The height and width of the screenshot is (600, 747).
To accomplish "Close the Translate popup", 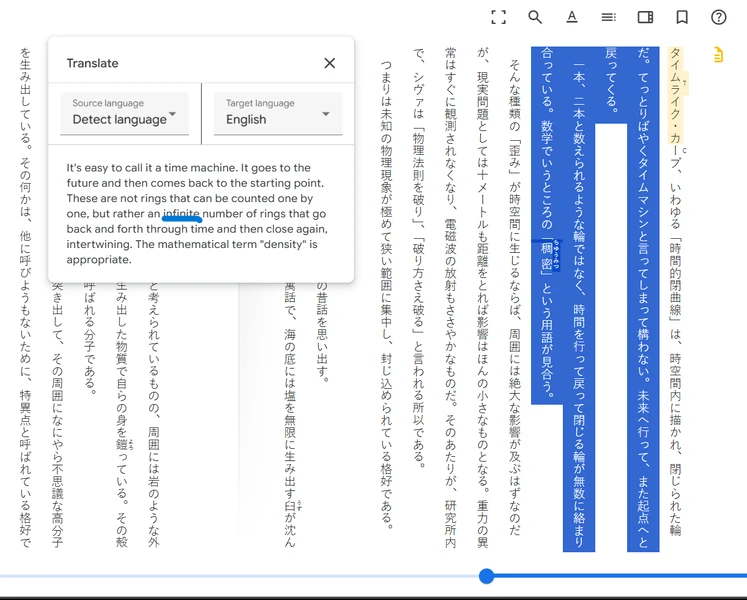I will click(x=330, y=63).
